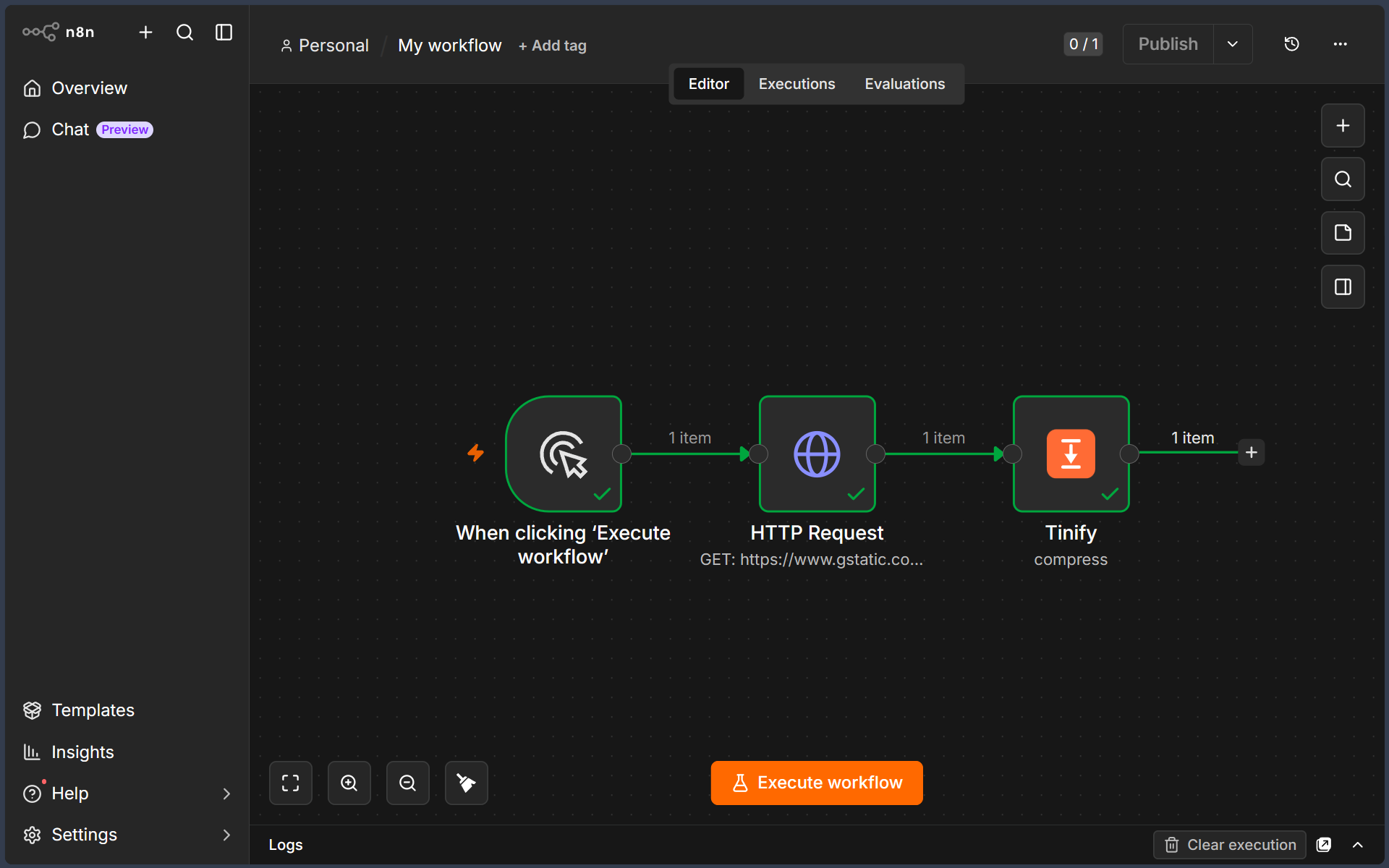This screenshot has width=1389, height=868.
Task: Tidy up the workflow nodes
Action: [467, 783]
